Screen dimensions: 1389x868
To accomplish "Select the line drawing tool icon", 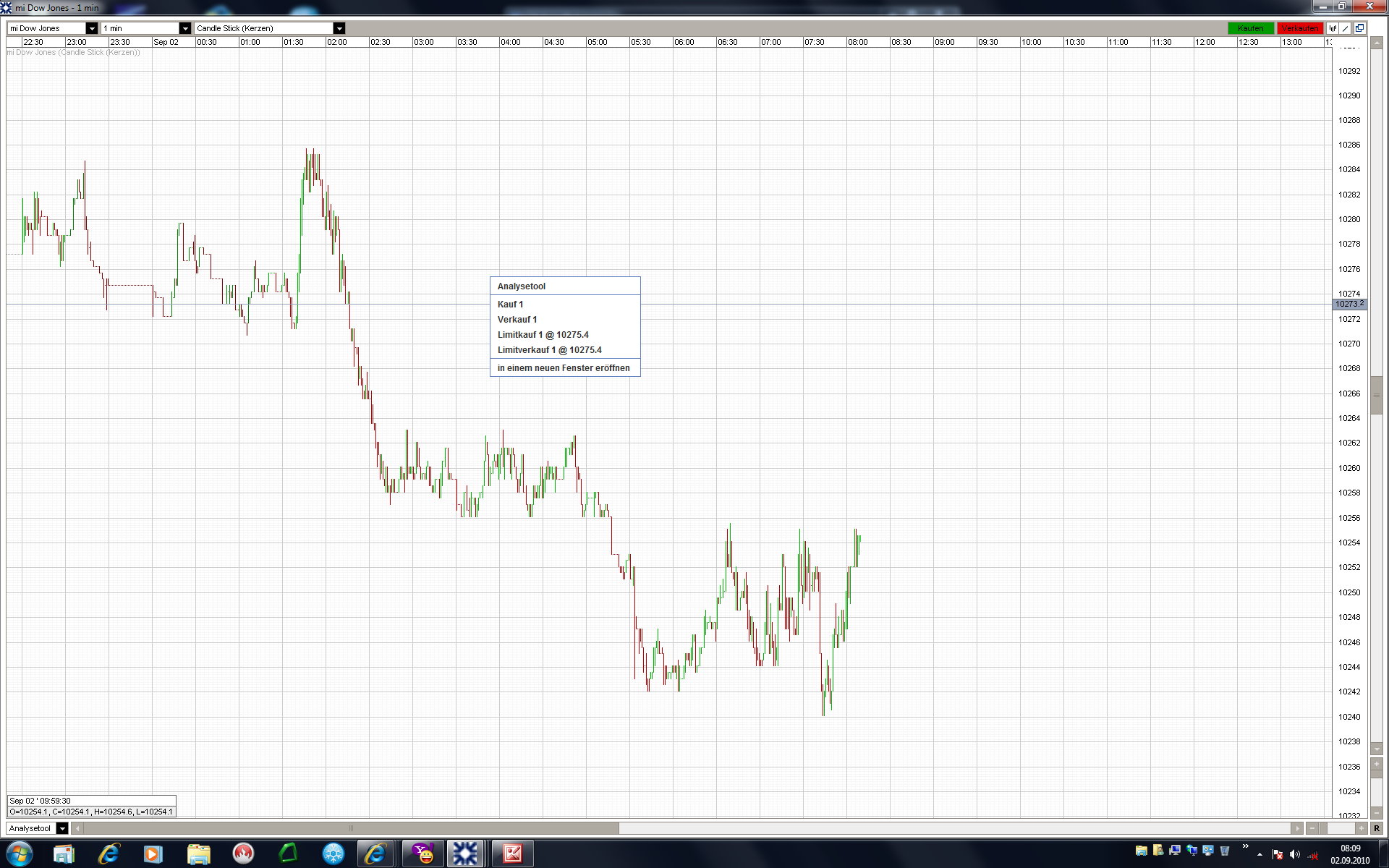I will tap(1346, 28).
